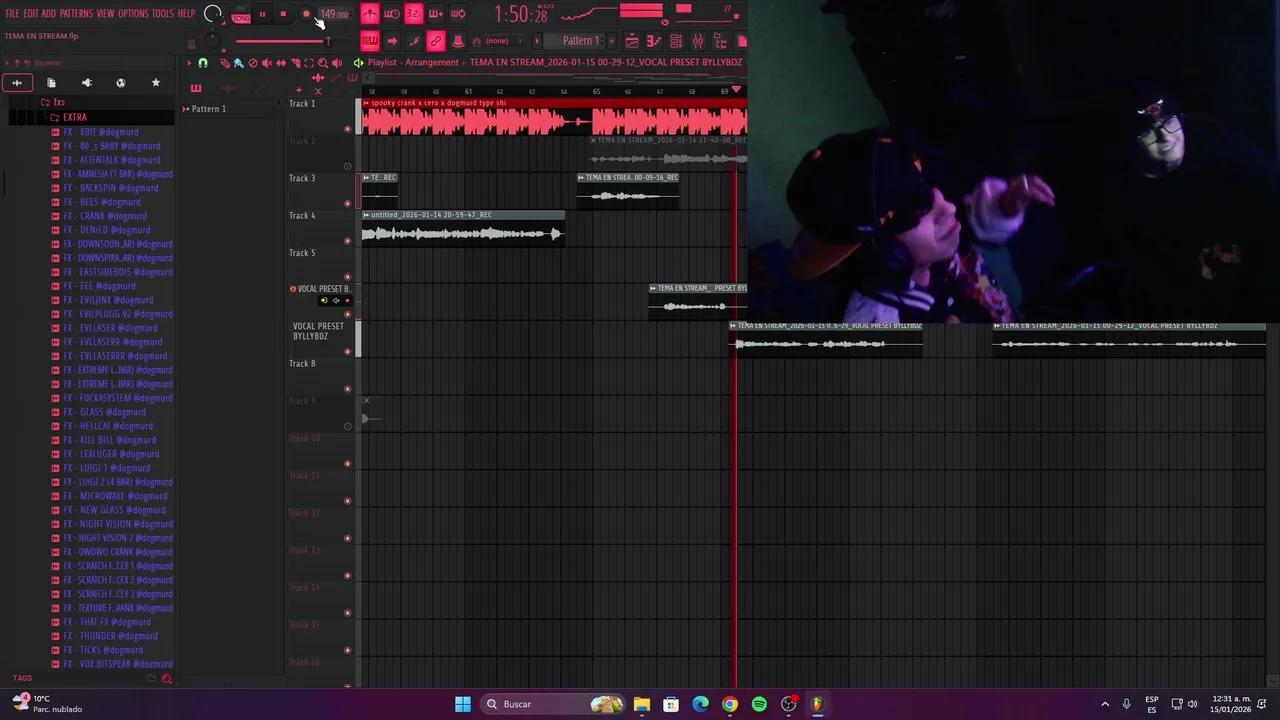The width and height of the screenshot is (1280, 720).
Task: Enable the Snap magnet in the Playlist
Action: (203, 62)
